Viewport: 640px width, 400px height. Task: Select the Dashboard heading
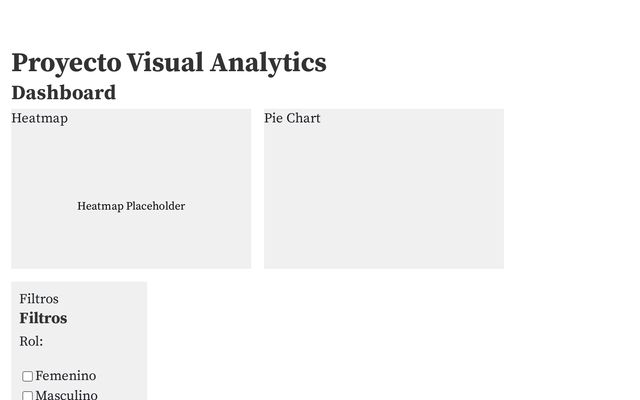tap(63, 93)
